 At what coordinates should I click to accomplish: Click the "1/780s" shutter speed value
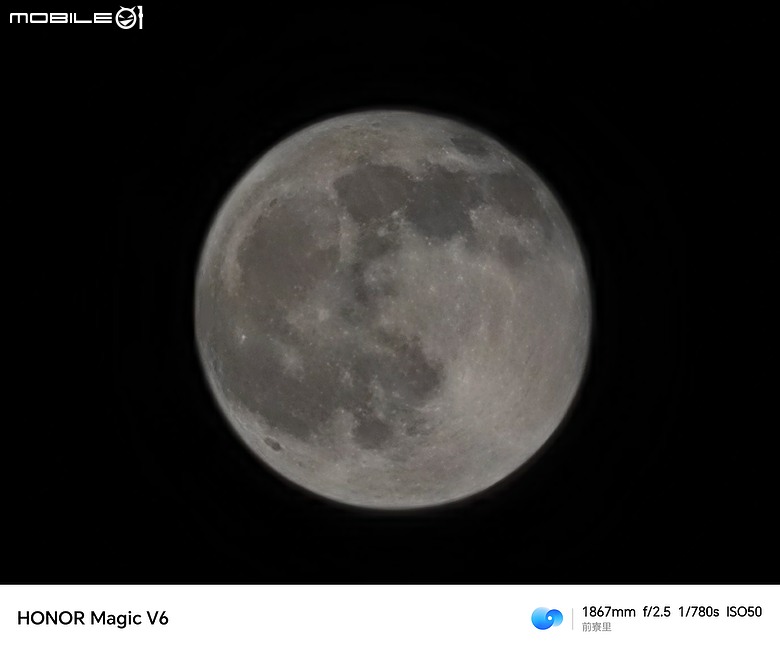pos(698,612)
